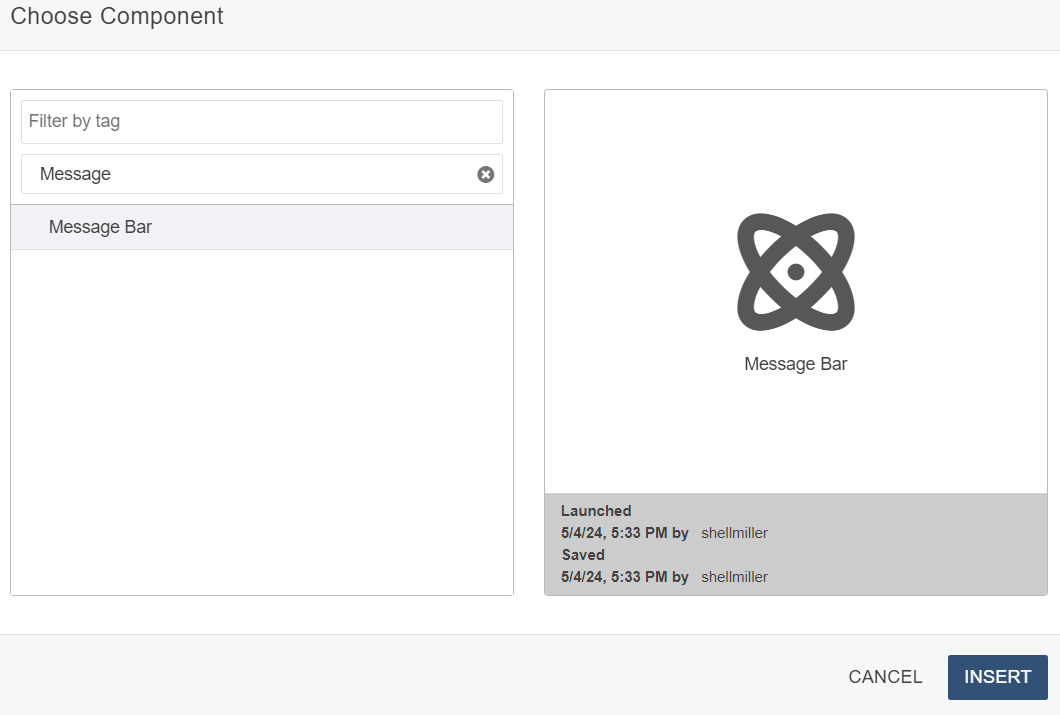
Task: Click the Message Bar preview caption
Action: pos(796,364)
